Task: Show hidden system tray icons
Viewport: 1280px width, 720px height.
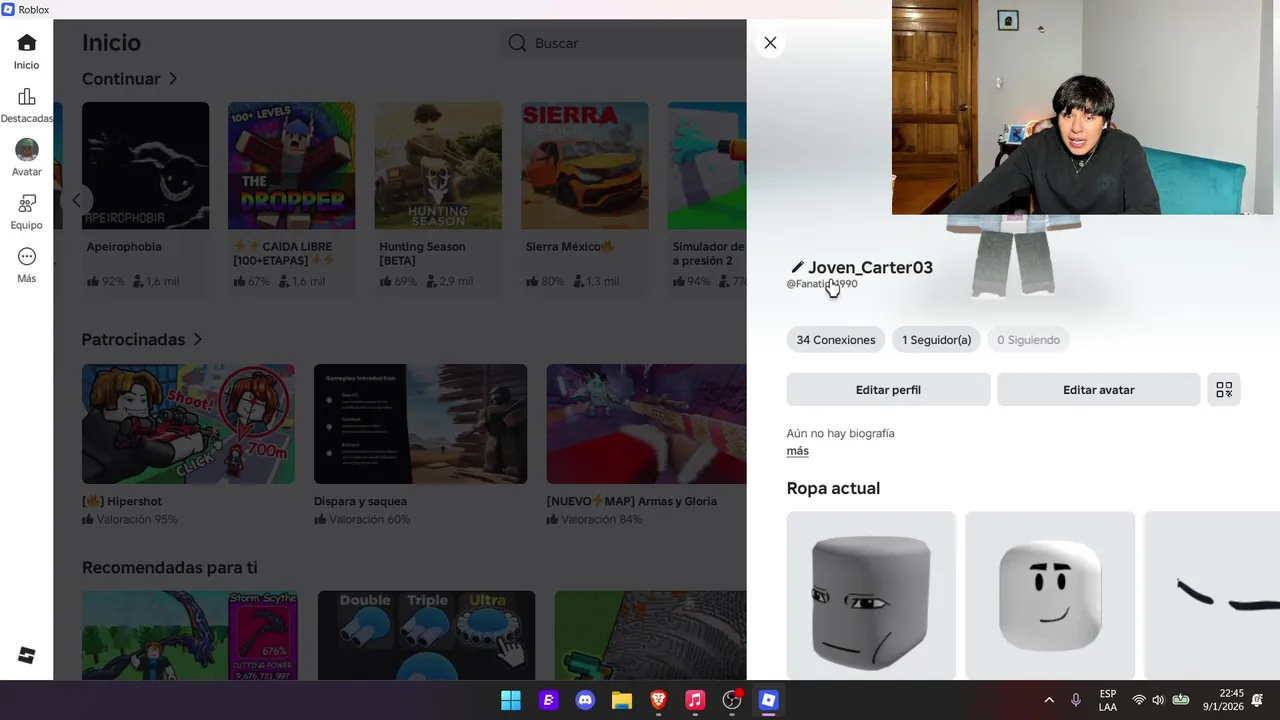Action: pos(1049,700)
